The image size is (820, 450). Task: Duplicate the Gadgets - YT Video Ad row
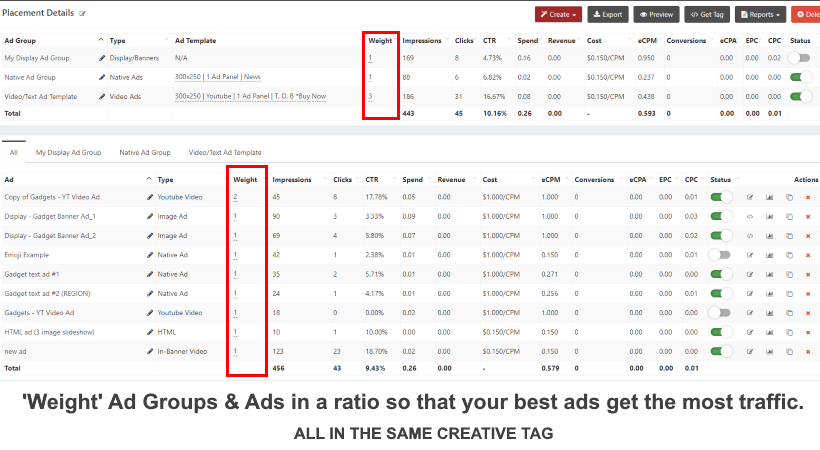point(789,313)
